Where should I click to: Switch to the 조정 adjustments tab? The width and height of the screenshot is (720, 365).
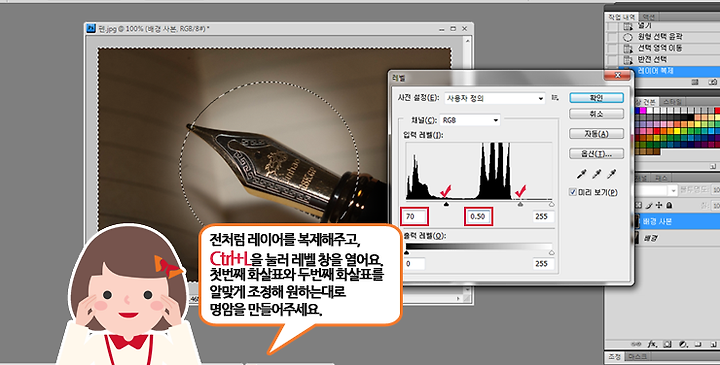point(614,357)
